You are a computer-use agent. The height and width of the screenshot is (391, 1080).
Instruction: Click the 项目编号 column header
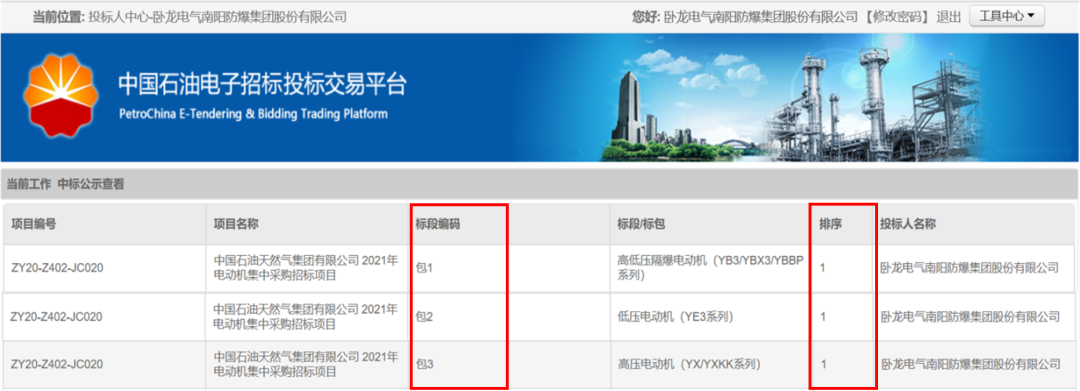[34, 224]
